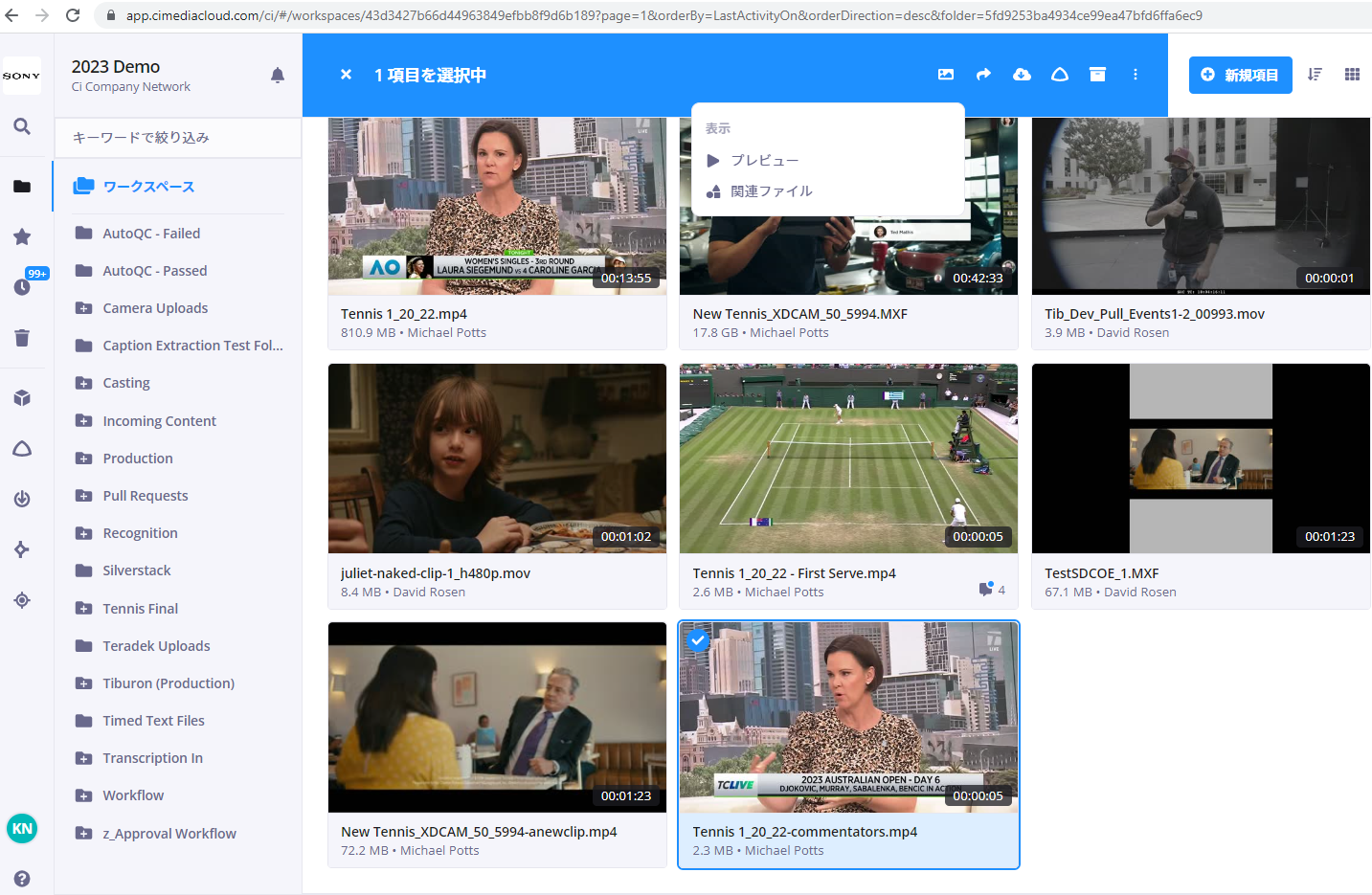Open the Silverstack folder
The height and width of the screenshot is (895, 1372).
(137, 571)
